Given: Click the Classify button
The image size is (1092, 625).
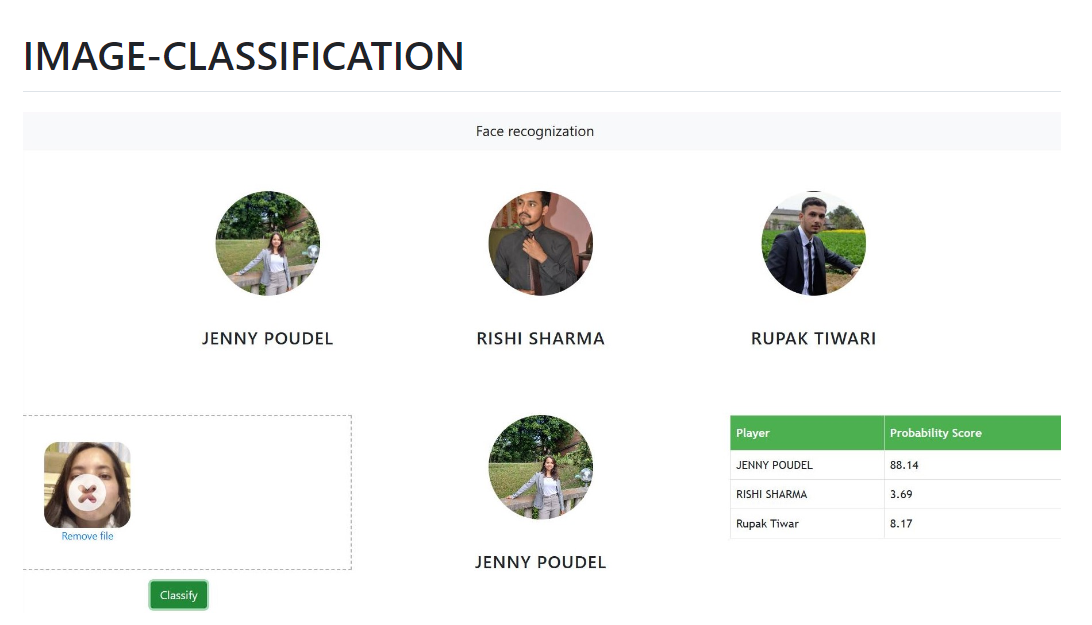Looking at the screenshot, I should click(x=178, y=595).
